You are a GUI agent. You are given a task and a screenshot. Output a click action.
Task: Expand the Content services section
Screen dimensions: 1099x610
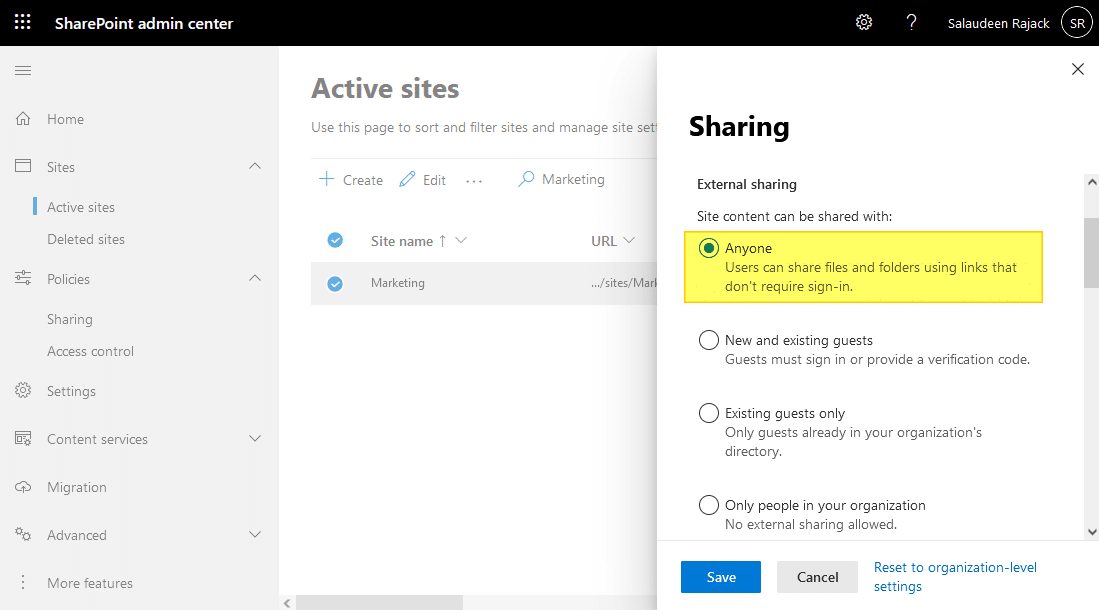pos(255,439)
